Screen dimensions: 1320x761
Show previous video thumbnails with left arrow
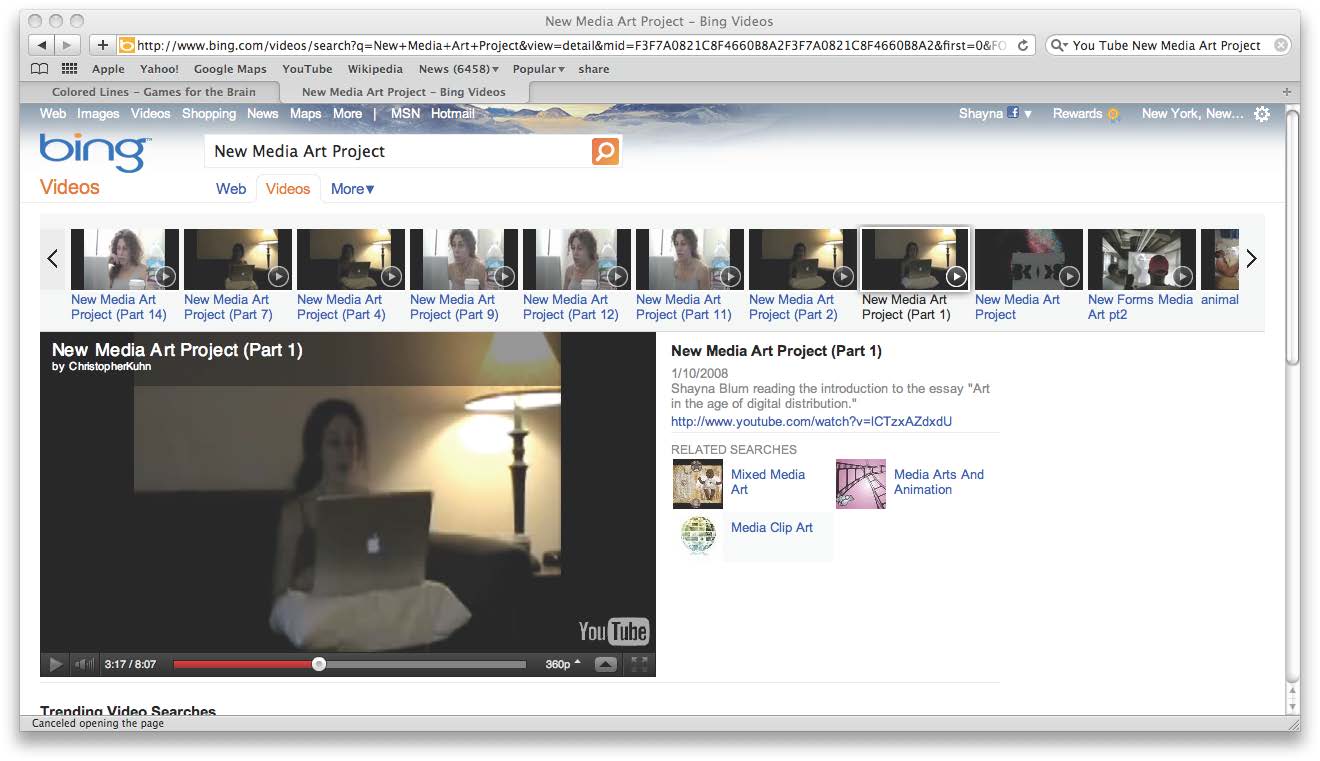click(53, 258)
